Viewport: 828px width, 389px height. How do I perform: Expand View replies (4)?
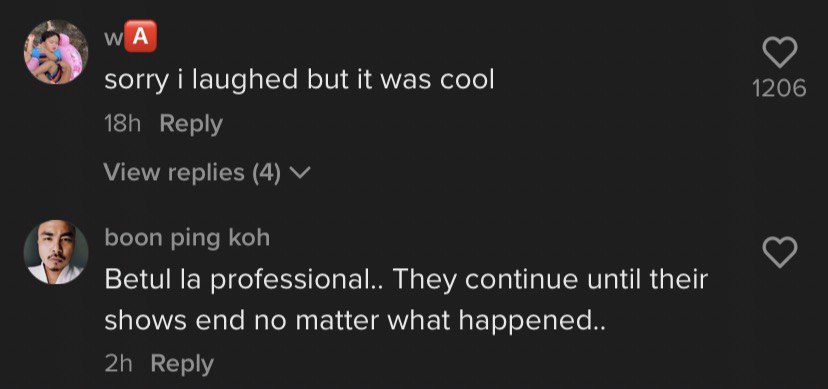207,173
